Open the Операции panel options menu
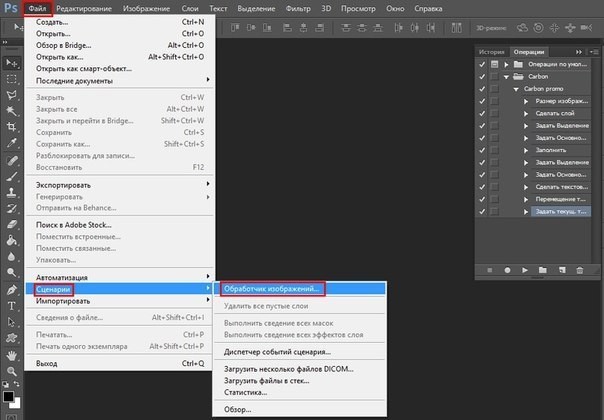The width and height of the screenshot is (604, 420). pos(594,52)
